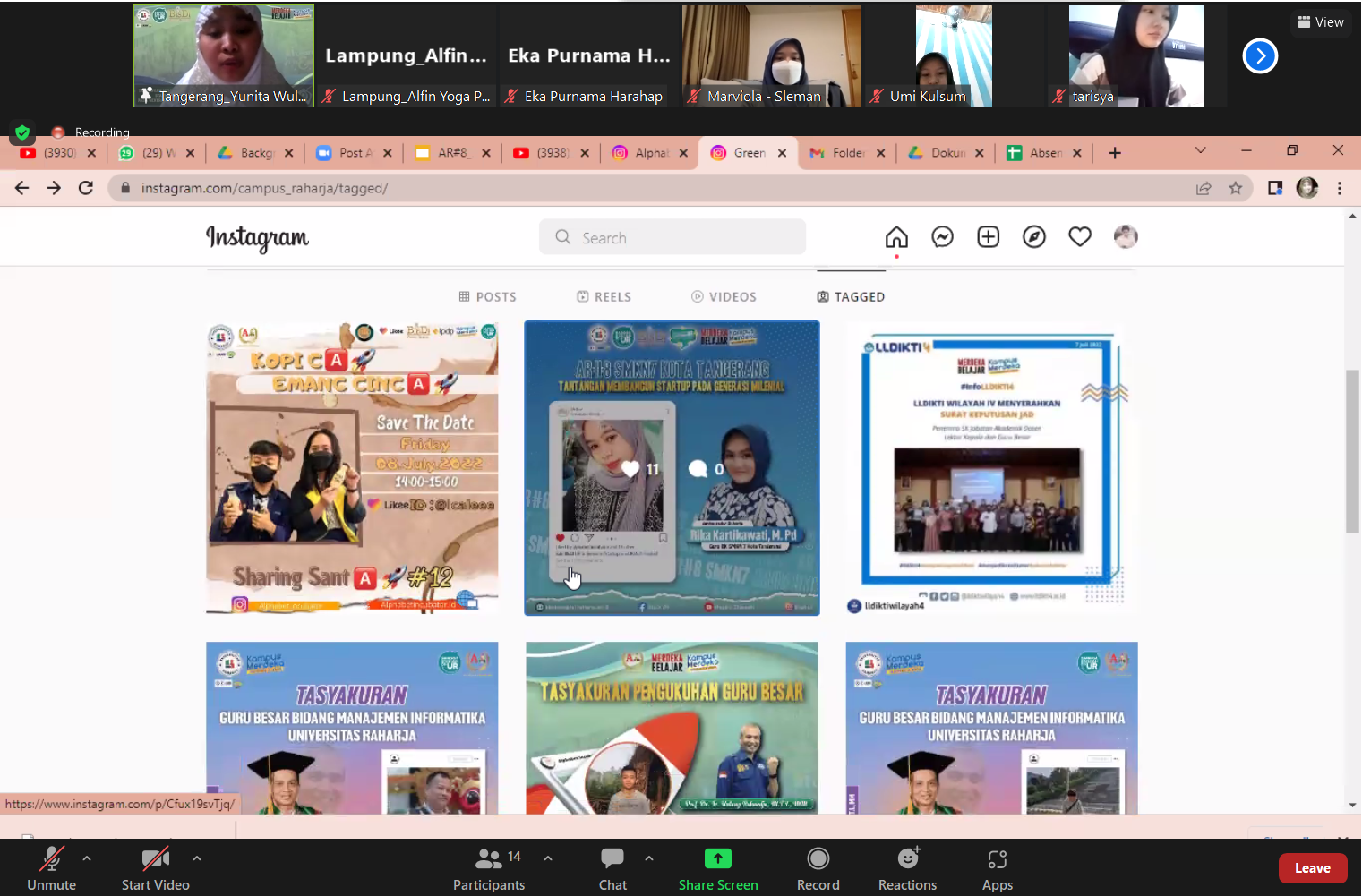The image size is (1362, 896).
Task: Click the Zoom encryption shield icon
Action: coord(22,132)
